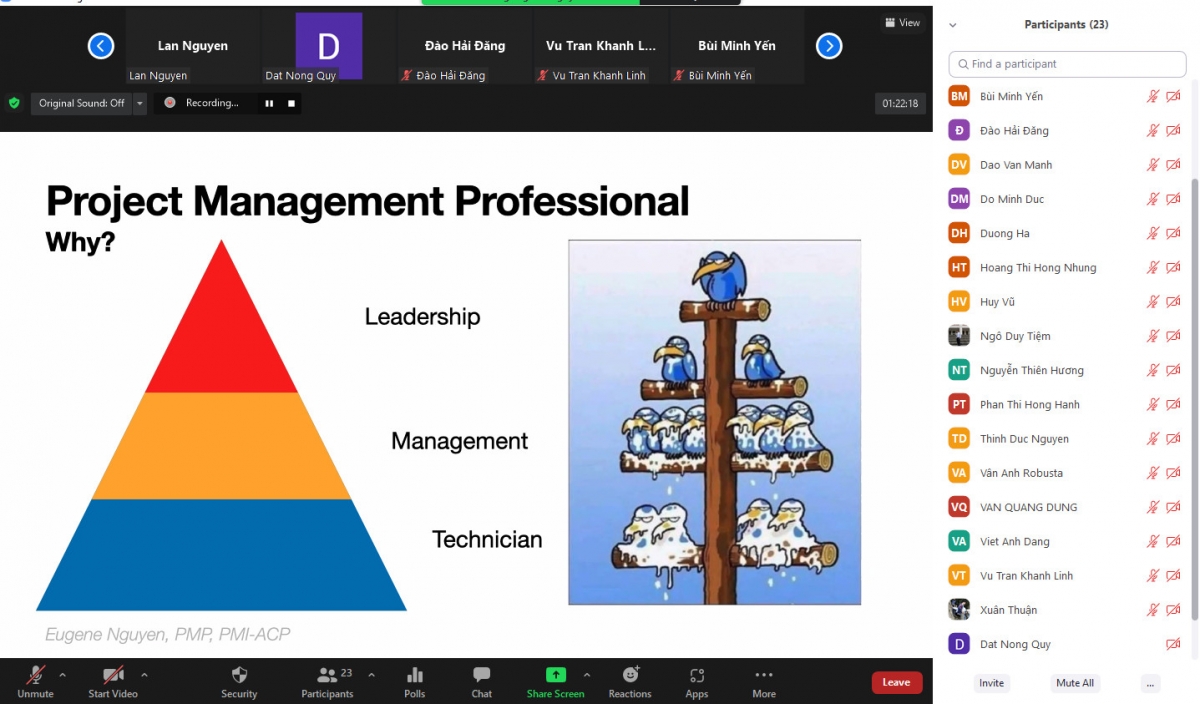Click the BM avatar of Bùi Minh Yến
The height and width of the screenshot is (704, 1200).
959,96
